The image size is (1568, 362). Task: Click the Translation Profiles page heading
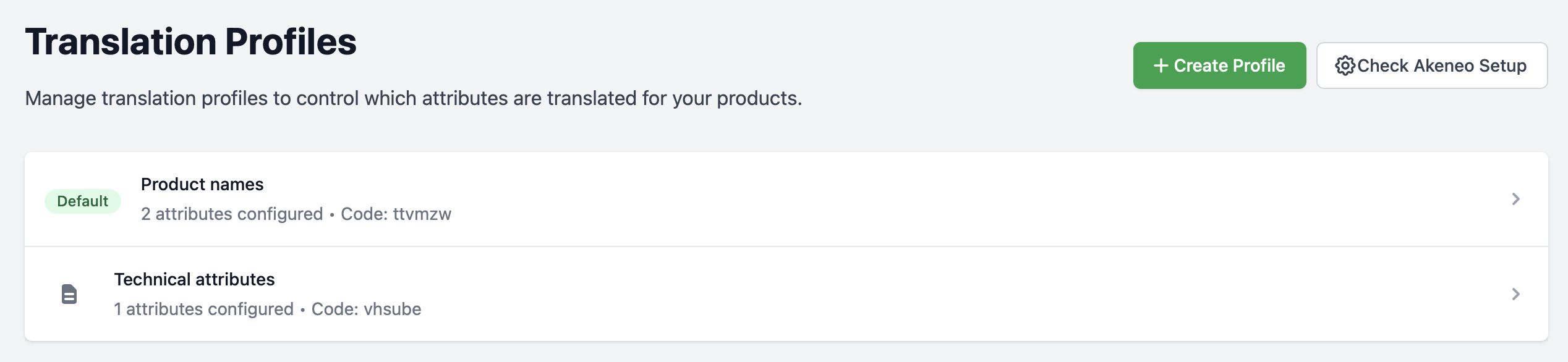190,42
